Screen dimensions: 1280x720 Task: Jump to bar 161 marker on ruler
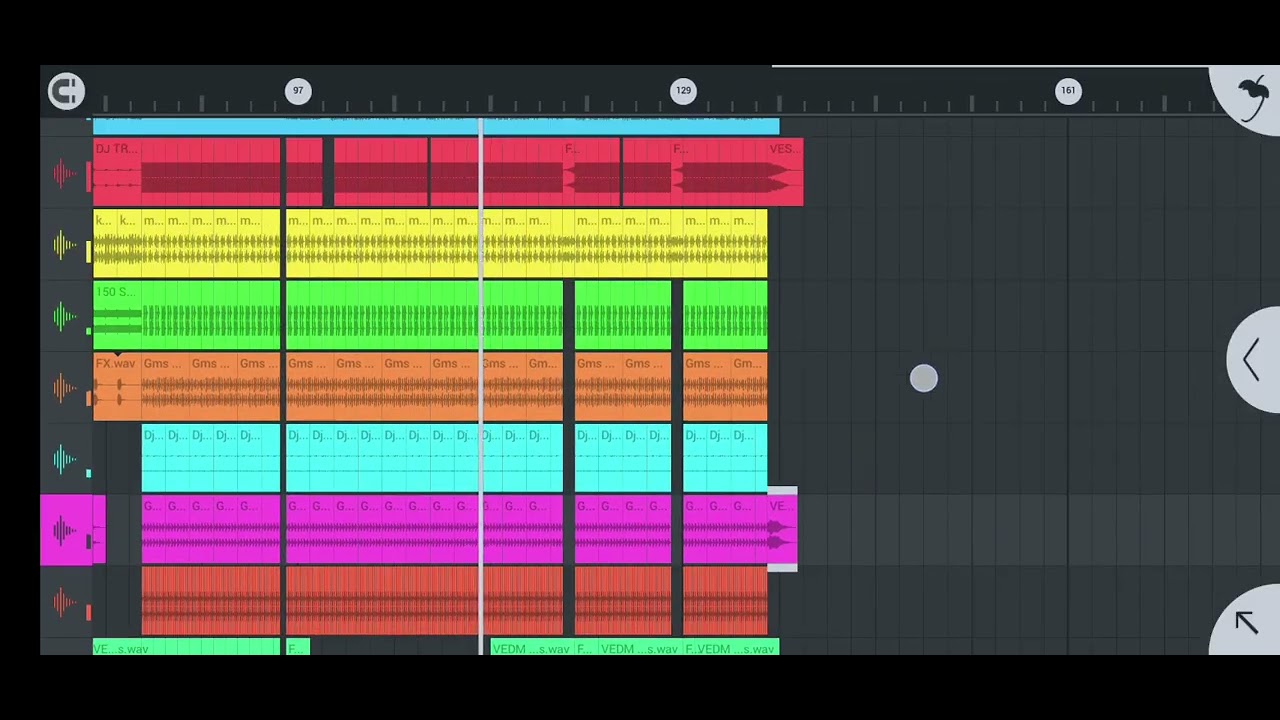pyautogui.click(x=1068, y=91)
